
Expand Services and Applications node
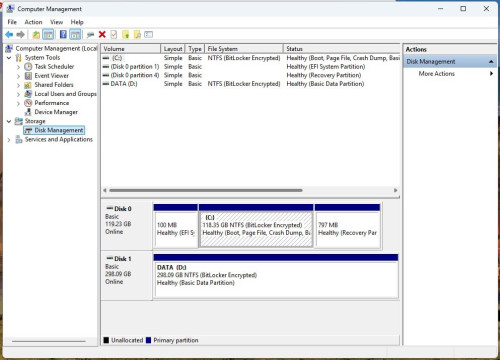tap(9, 140)
